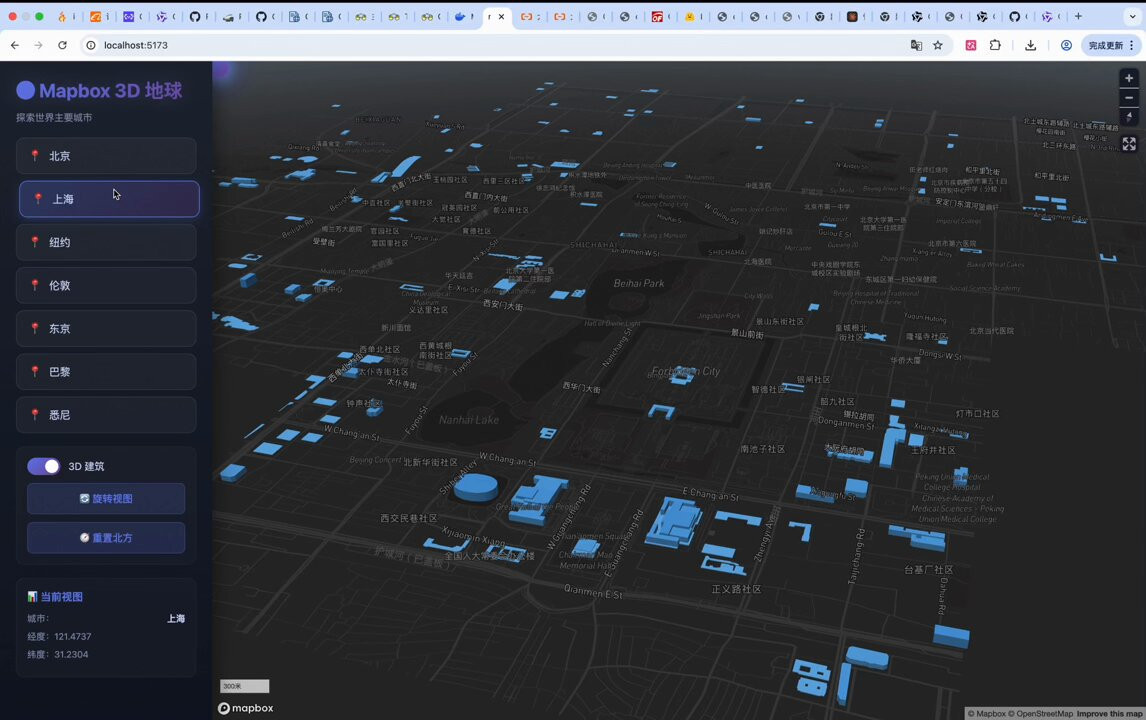
Task: Click the compass reset bearing control
Action: (x=1128, y=117)
